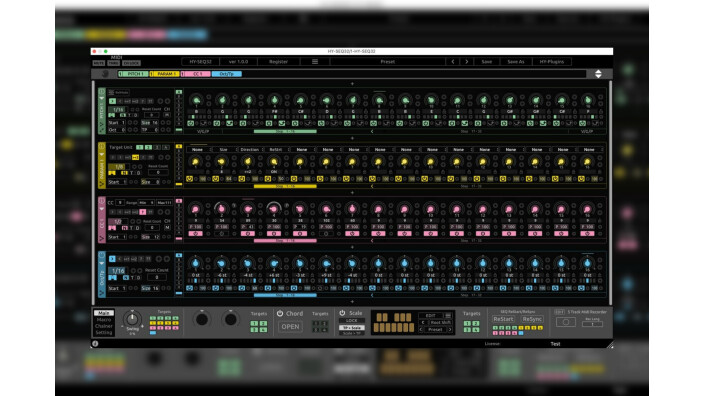Click the Swing knob
Viewport: 704px width, 396px height.
point(132,319)
